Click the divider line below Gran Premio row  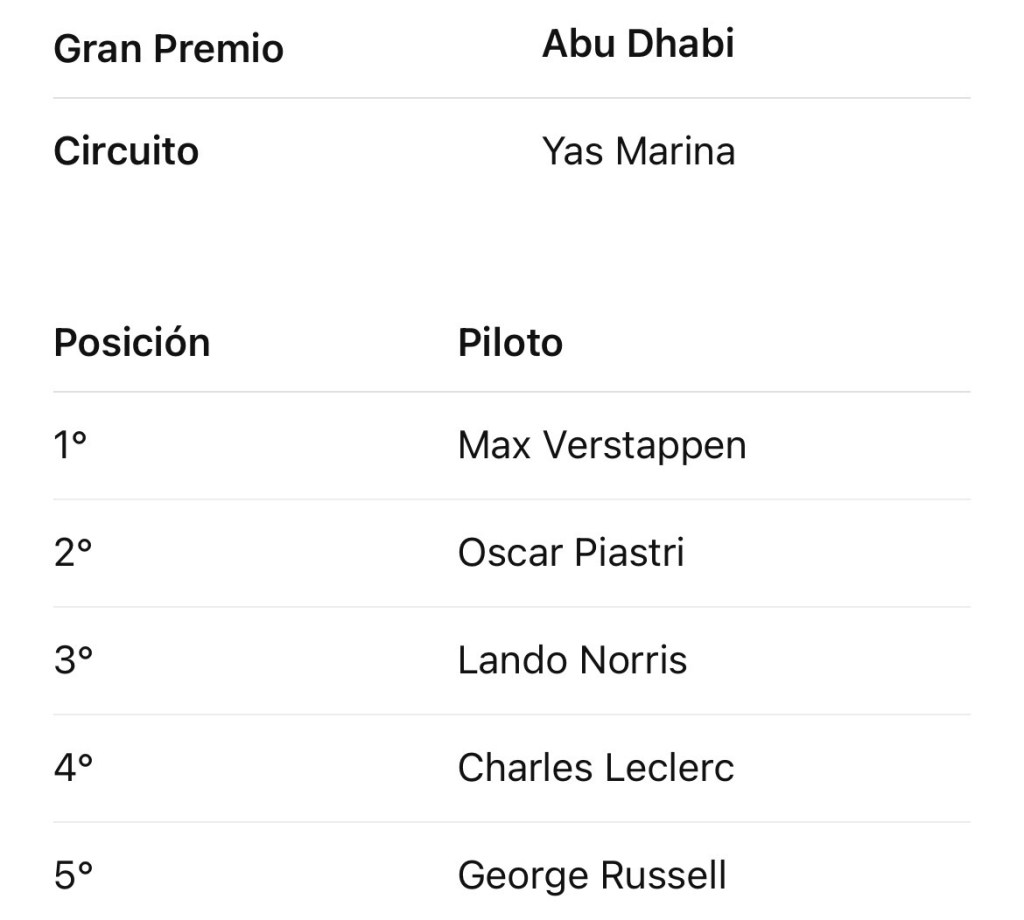tap(512, 98)
